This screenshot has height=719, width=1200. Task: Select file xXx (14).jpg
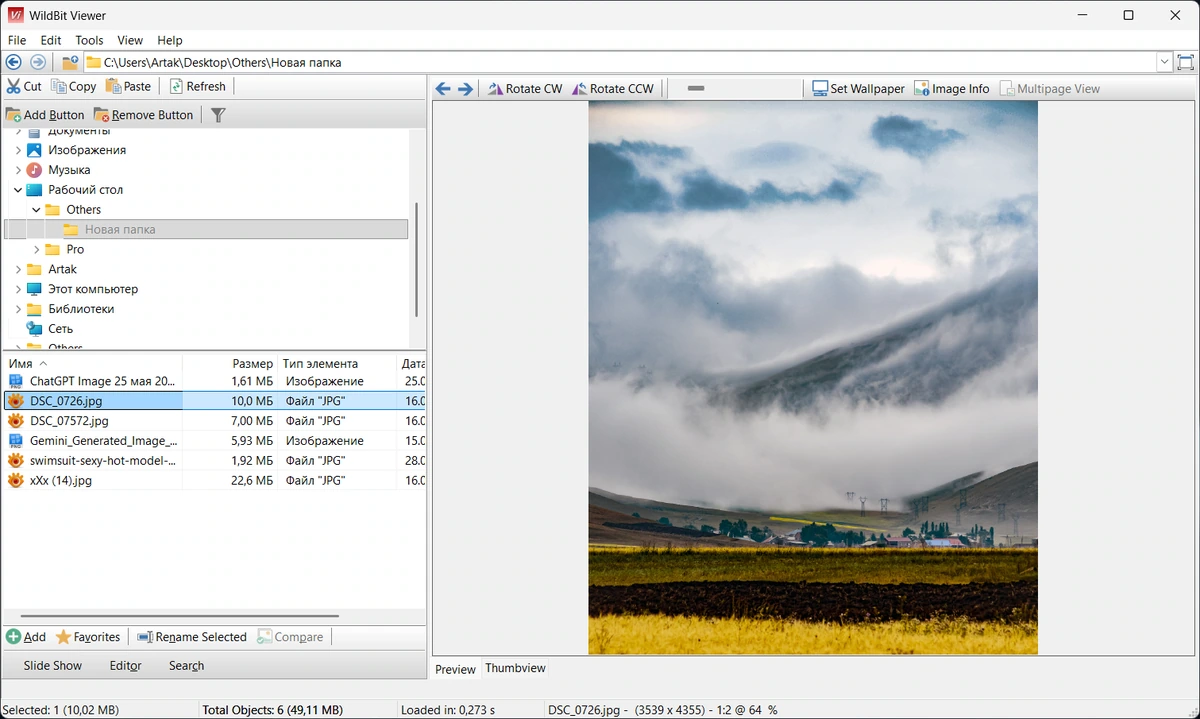60,480
